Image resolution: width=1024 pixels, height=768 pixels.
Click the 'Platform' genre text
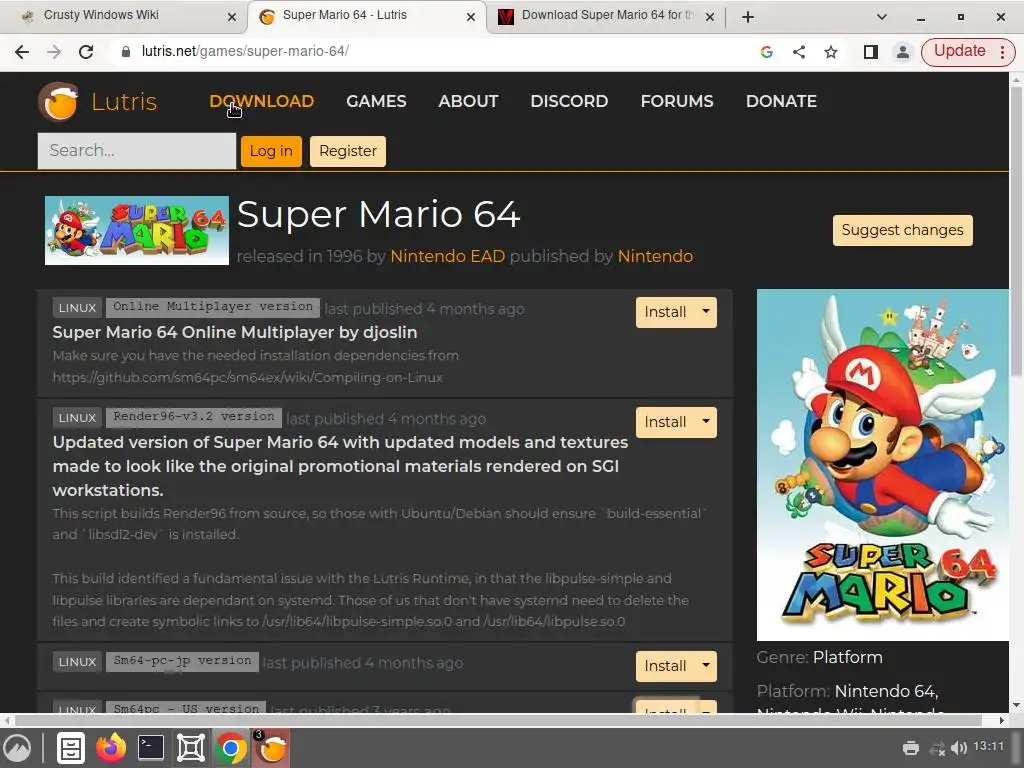(x=848, y=658)
